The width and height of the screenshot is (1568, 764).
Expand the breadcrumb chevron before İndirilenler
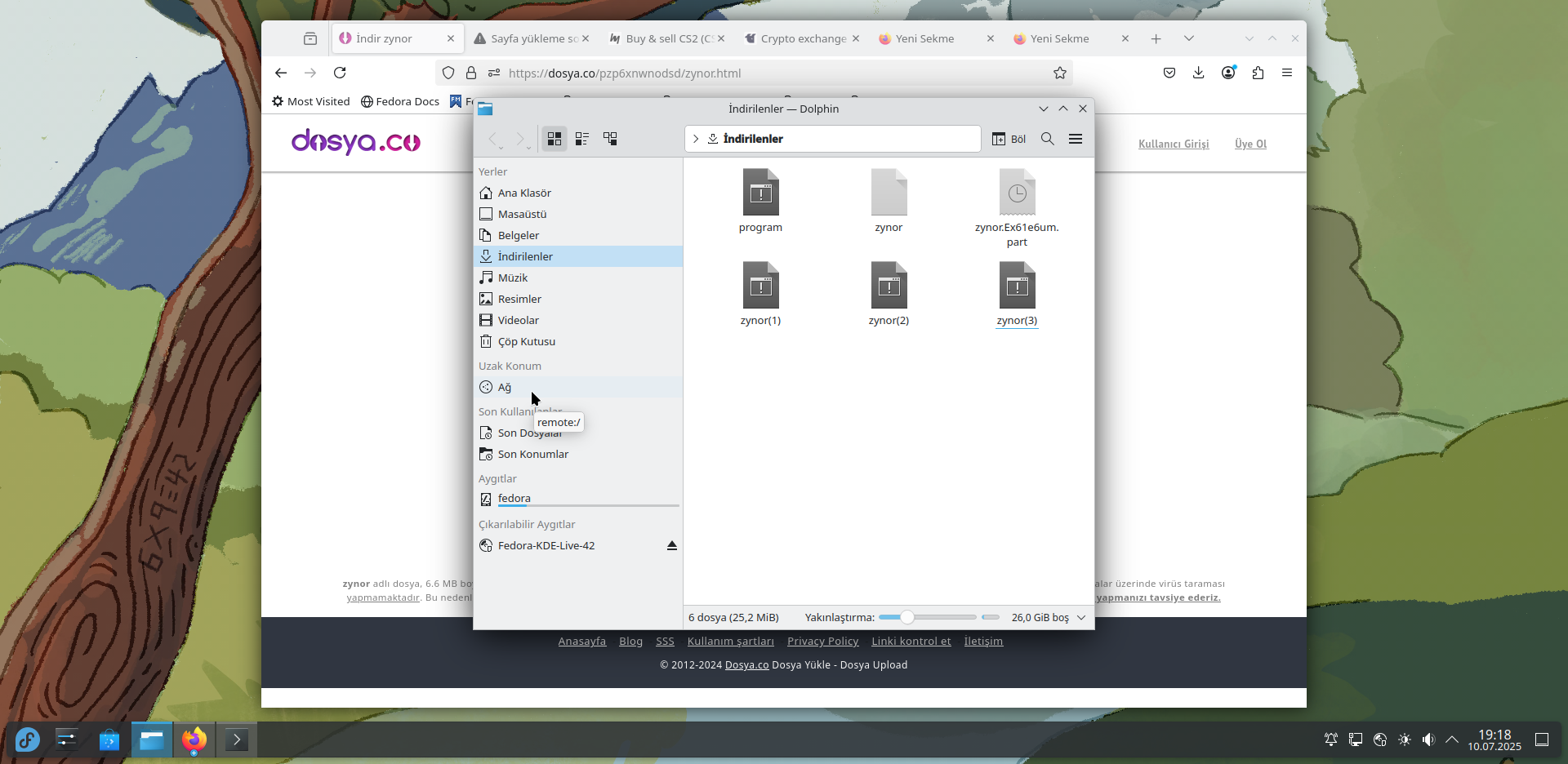point(696,139)
